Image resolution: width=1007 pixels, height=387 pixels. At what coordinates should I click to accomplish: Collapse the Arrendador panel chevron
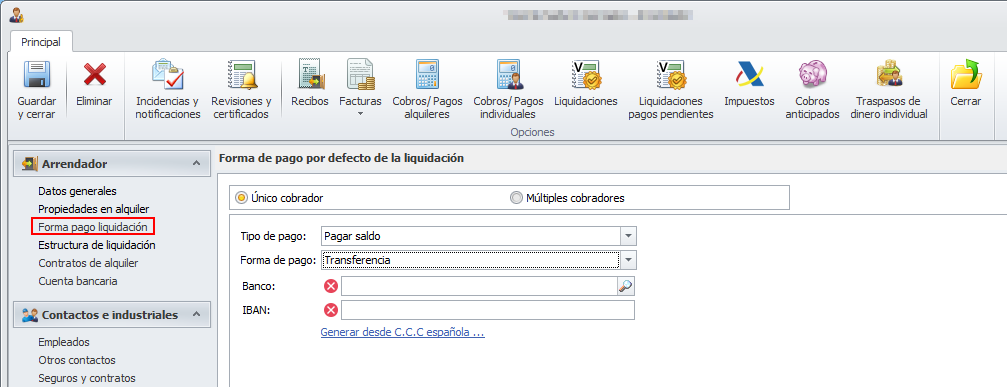(x=197, y=164)
